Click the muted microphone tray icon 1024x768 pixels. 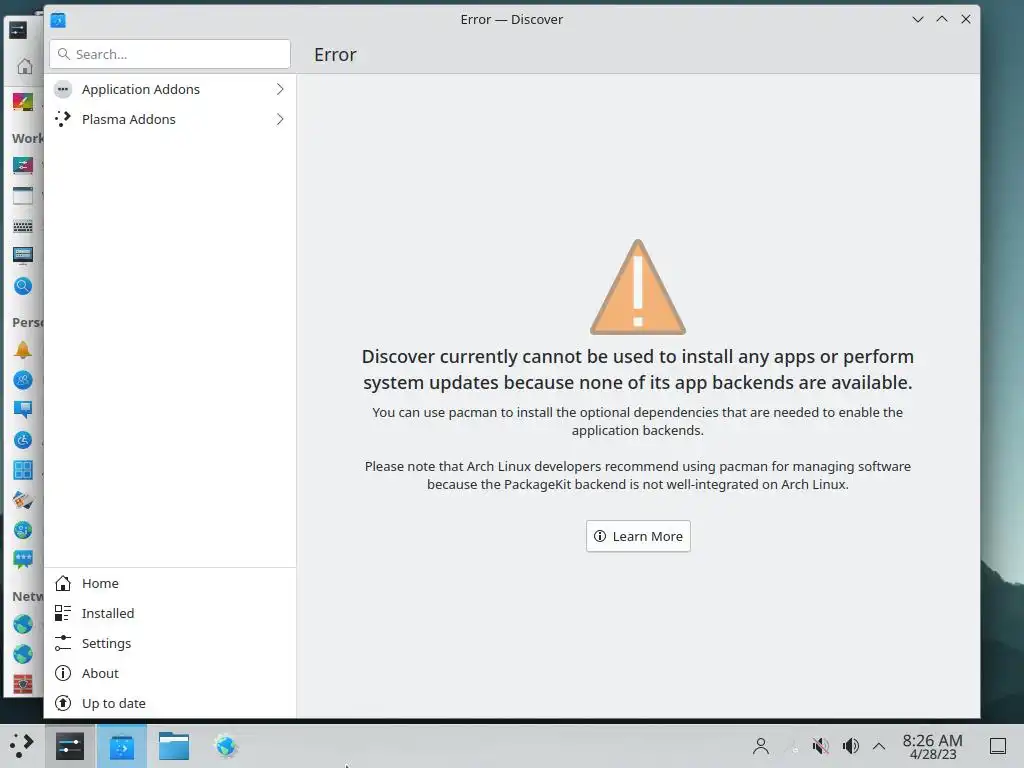click(x=820, y=746)
